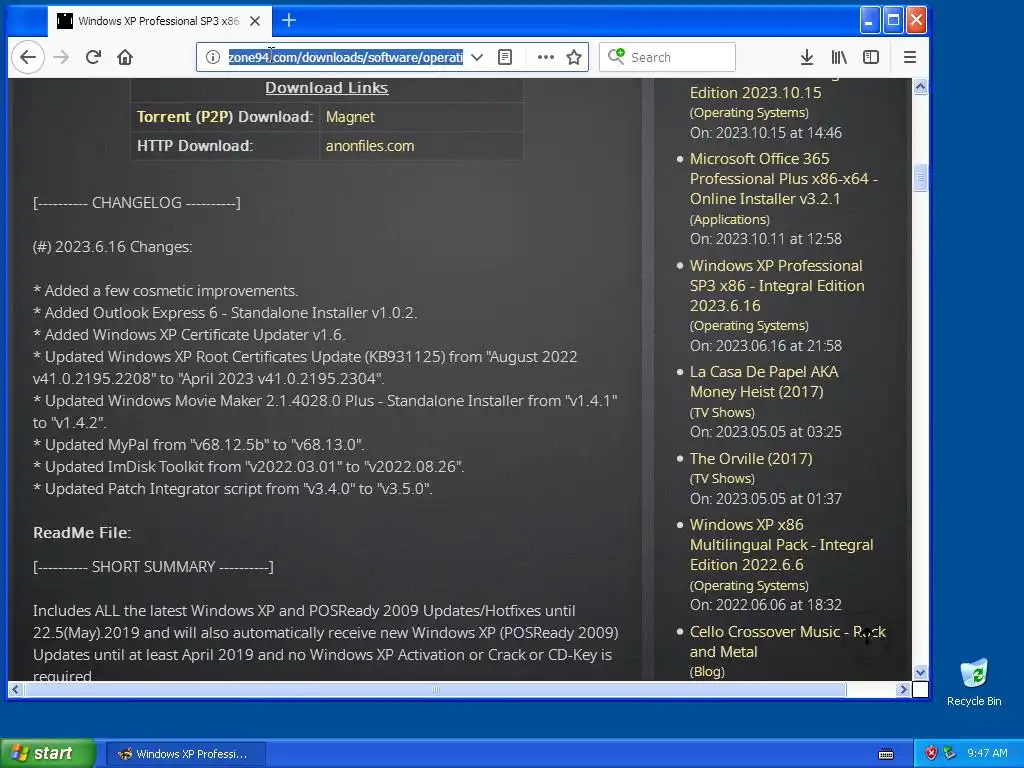Click 'Torrent (P2P) Download:' table cell
This screenshot has width=1024, height=768.
225,117
